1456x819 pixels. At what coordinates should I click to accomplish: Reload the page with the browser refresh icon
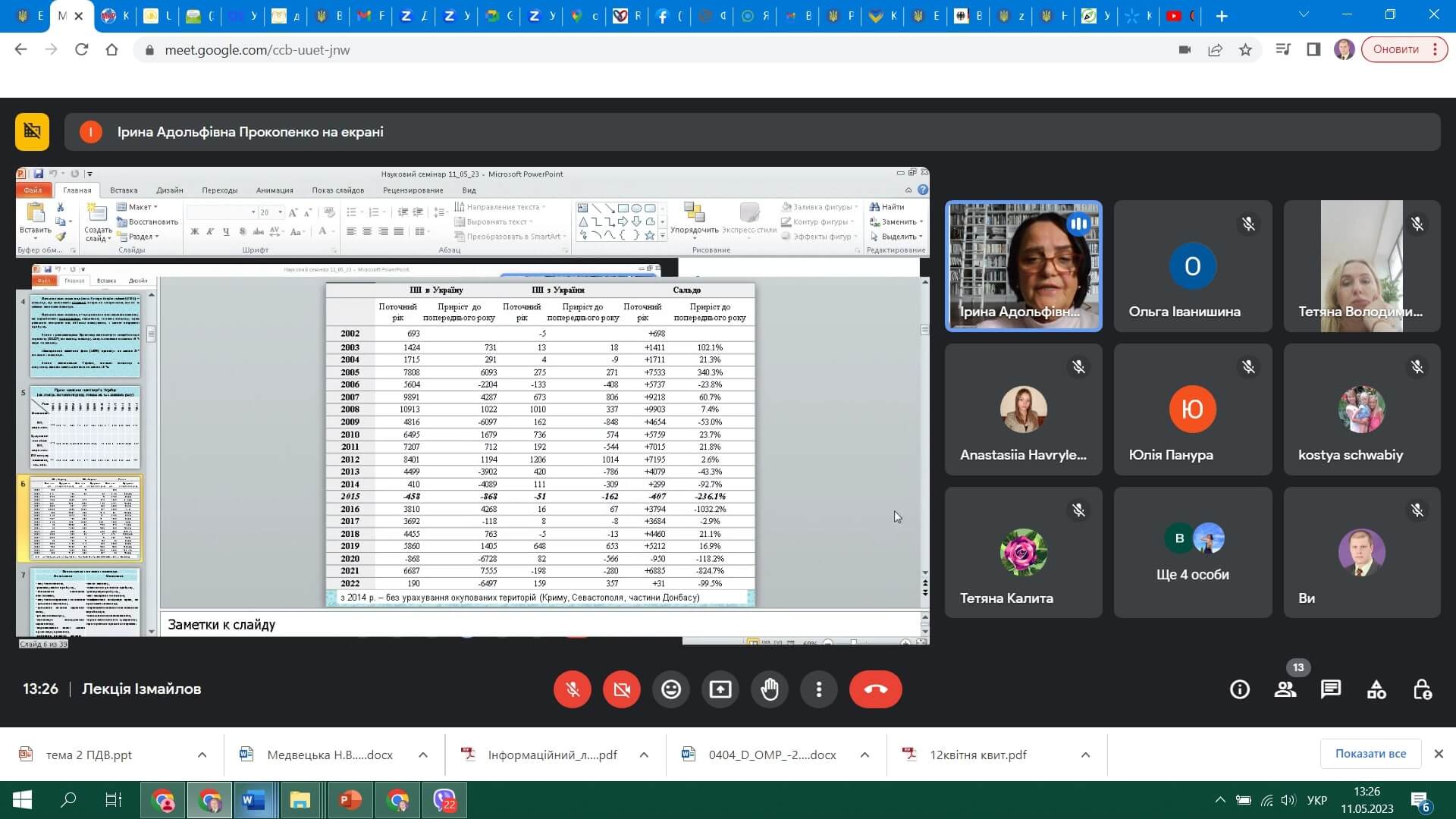click(81, 50)
